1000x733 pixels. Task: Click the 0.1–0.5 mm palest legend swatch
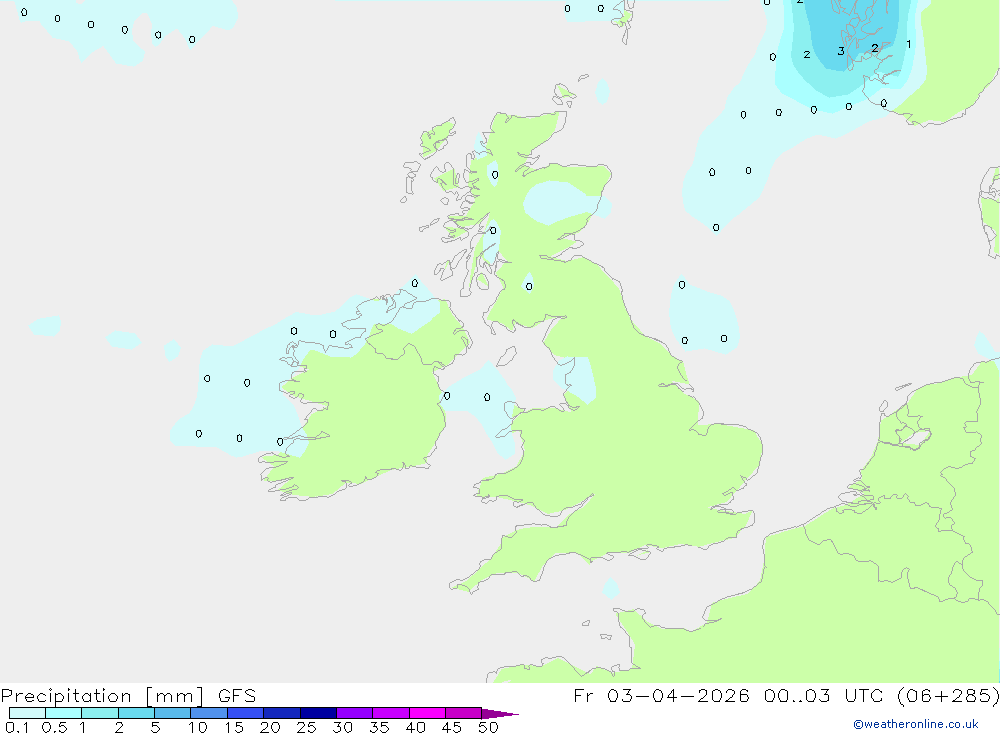27,713
